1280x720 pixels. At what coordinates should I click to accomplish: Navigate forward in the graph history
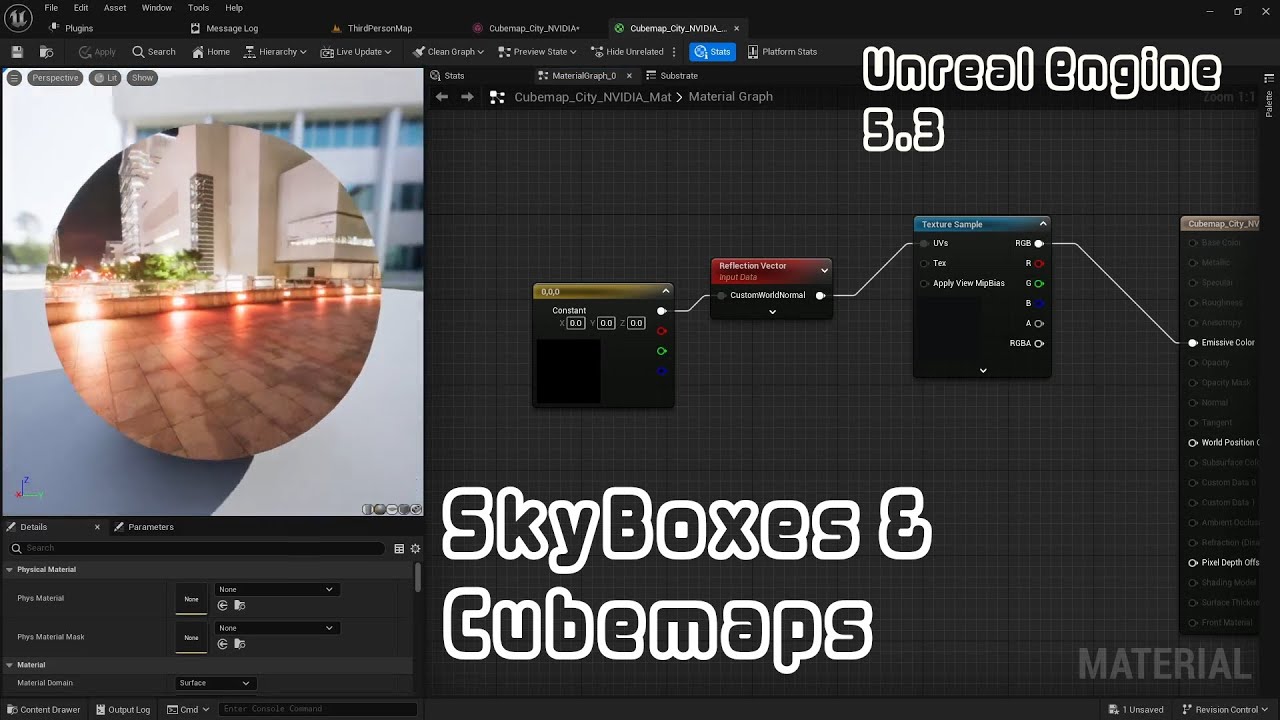(x=467, y=97)
